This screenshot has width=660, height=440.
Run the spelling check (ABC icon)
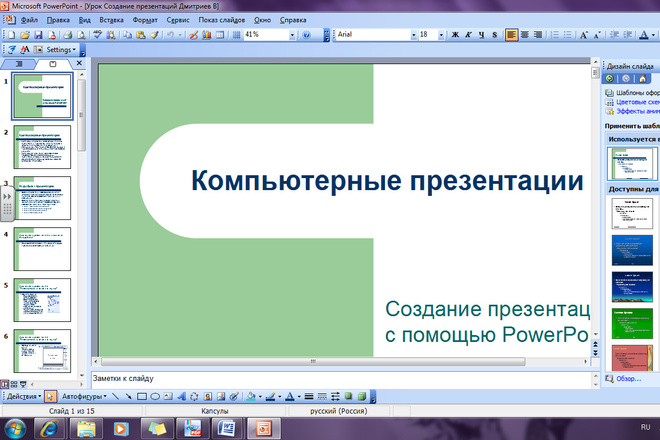pos(98,35)
